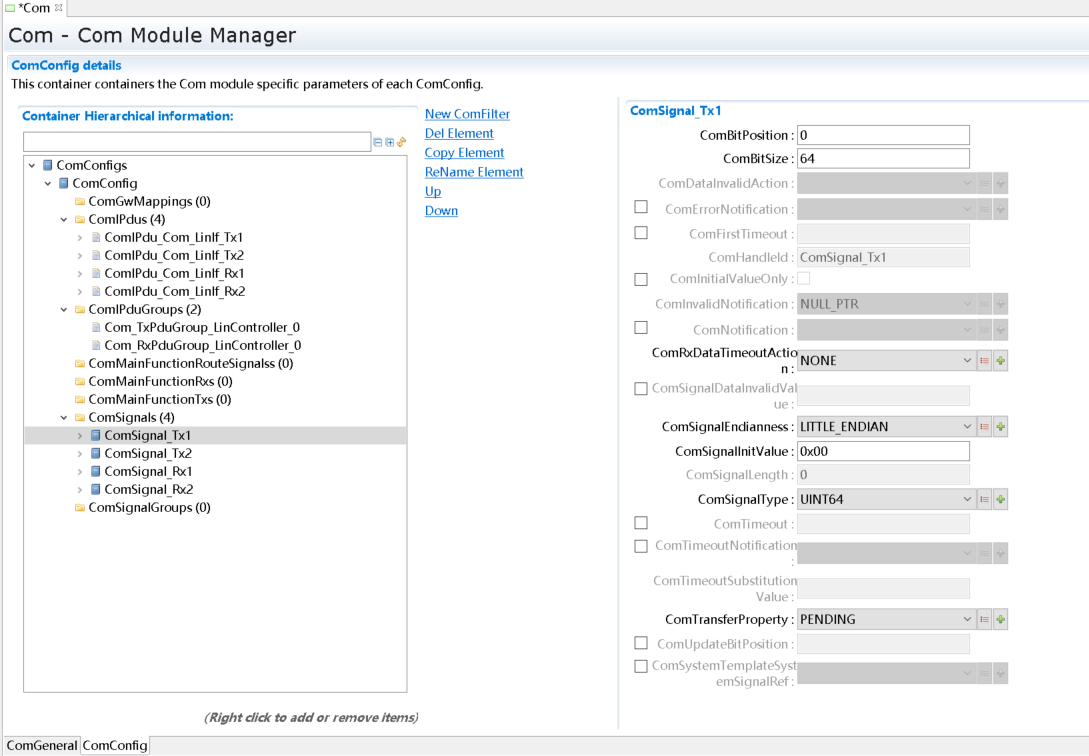Screen dimensions: 1089x756
Task: Click green plus beside ComSignalType
Action: click(x=1000, y=499)
